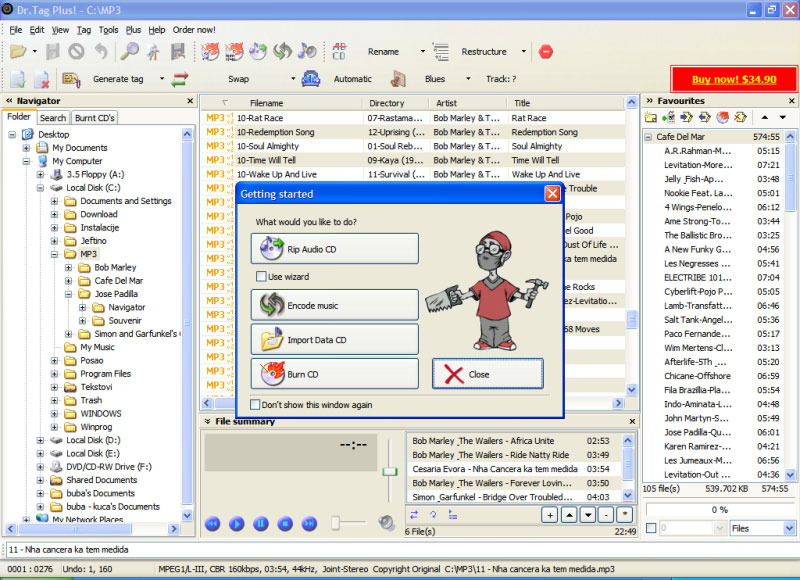Close the Navigator panel
Image resolution: width=800 pixels, height=580 pixels.
click(x=190, y=101)
